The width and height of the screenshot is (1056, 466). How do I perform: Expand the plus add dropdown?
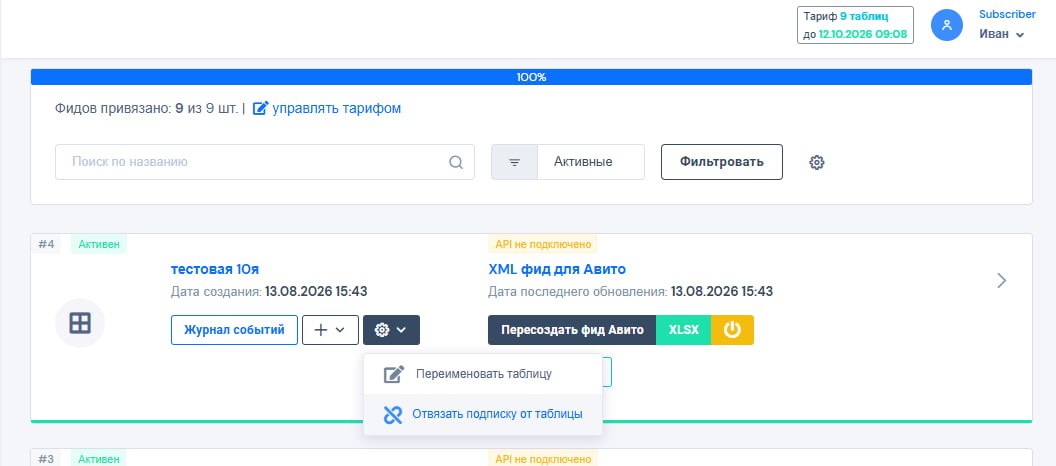click(330, 330)
